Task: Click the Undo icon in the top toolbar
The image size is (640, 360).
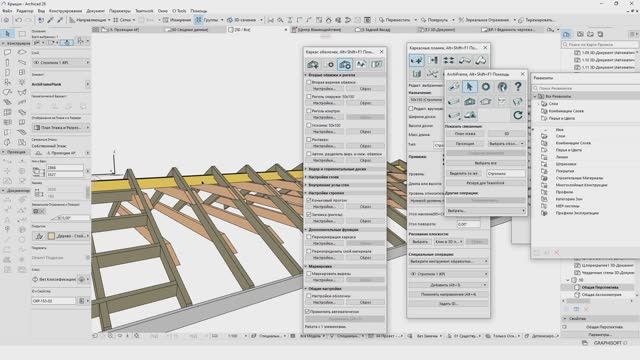Action: pos(18,20)
